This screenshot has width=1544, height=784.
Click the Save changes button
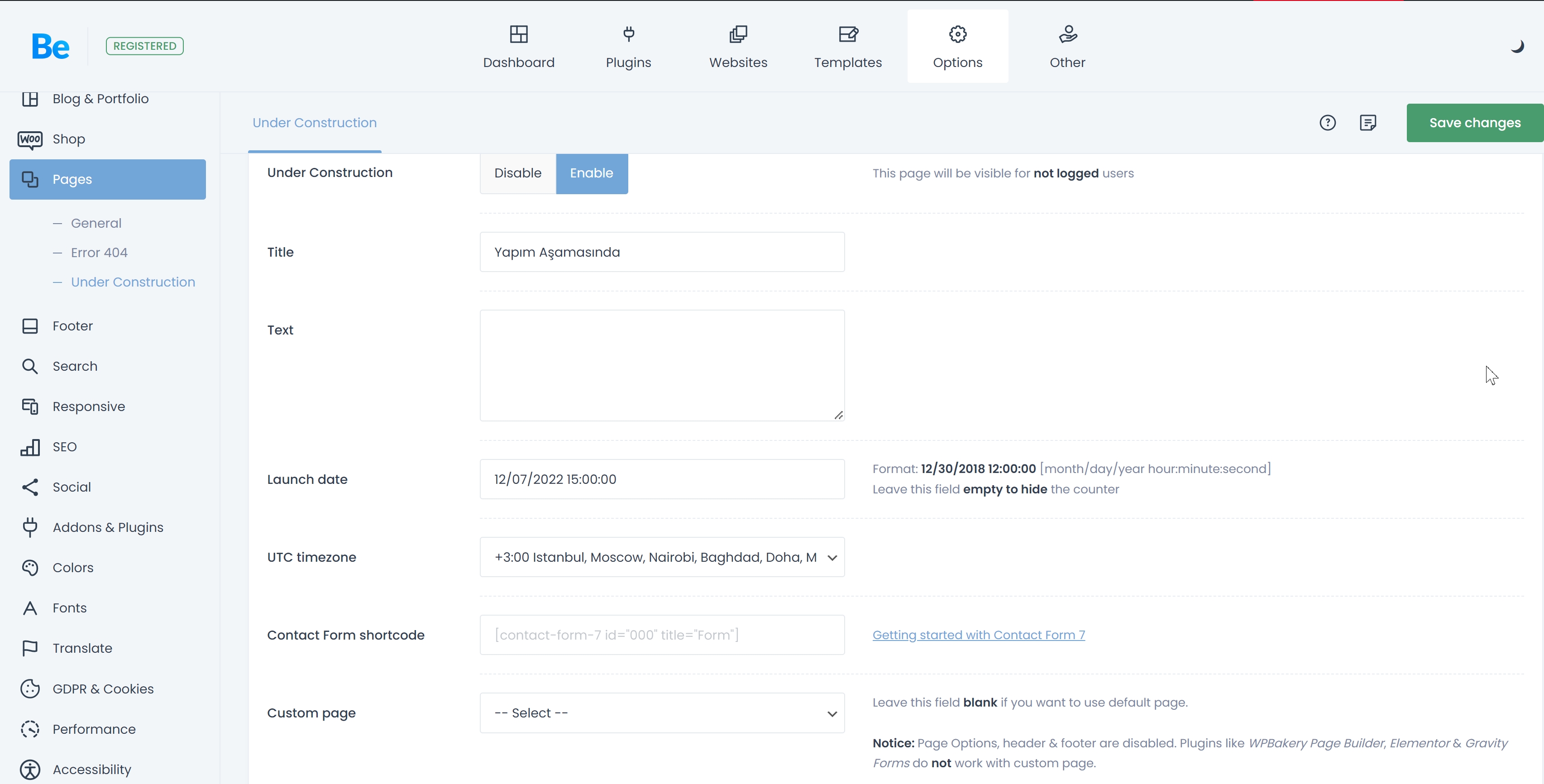[x=1474, y=123]
